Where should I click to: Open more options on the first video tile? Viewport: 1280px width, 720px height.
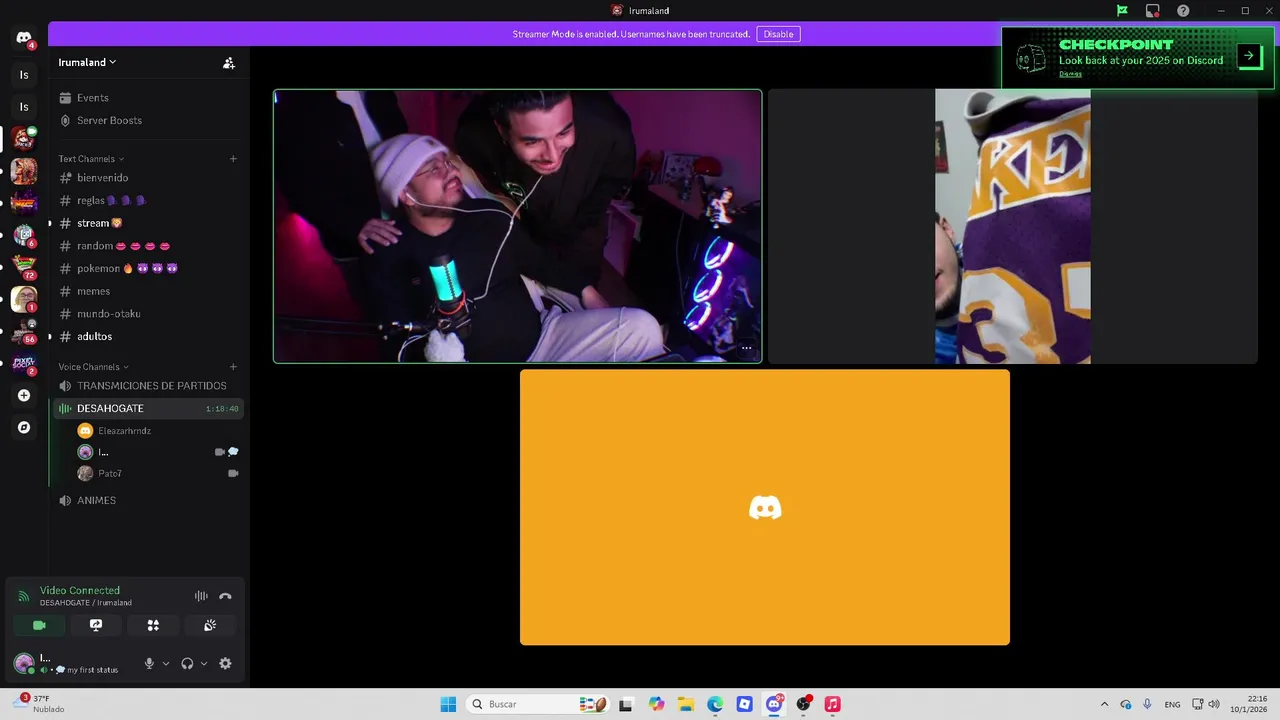[x=746, y=348]
